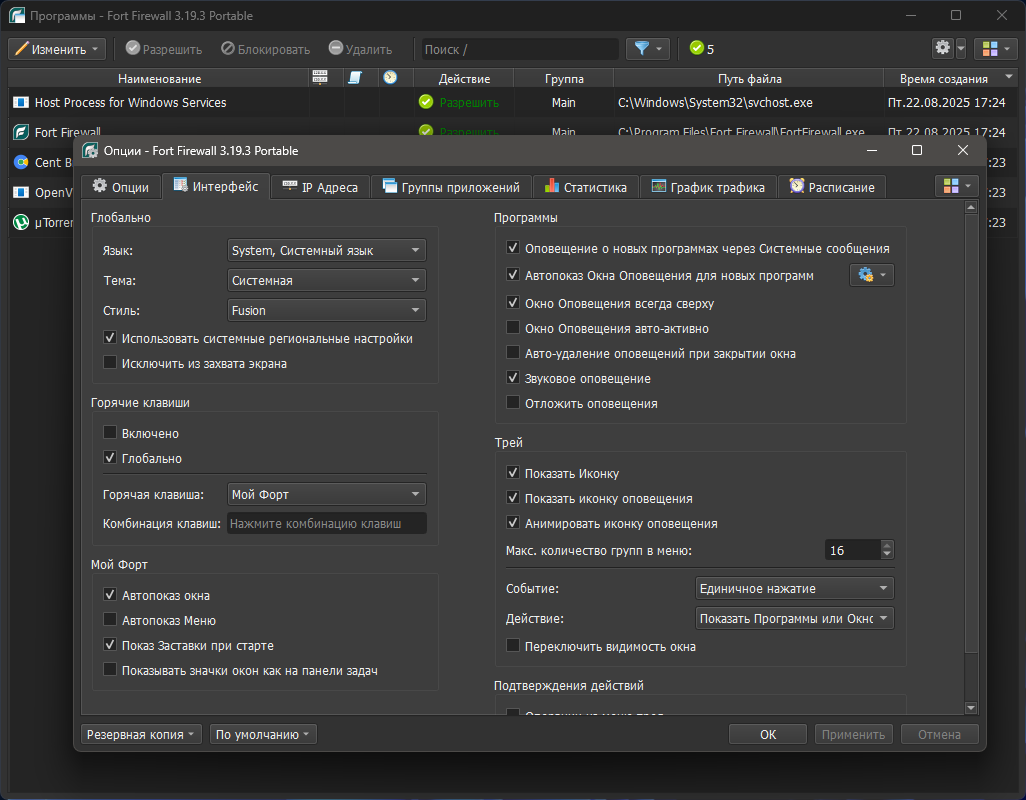Screen dimensions: 1026x800
Task: Click the Применить button
Action: [x=853, y=735]
